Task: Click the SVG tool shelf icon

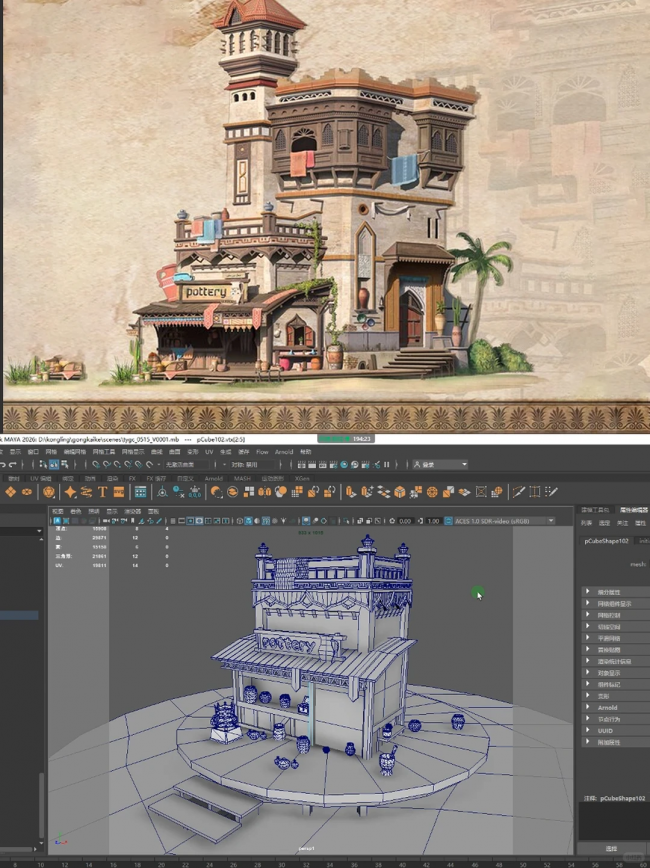Action: (119, 492)
